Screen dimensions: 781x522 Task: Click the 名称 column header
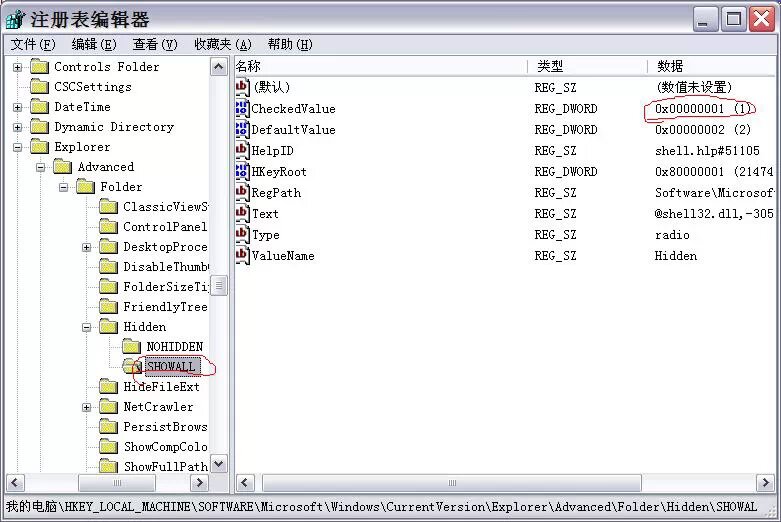[x=381, y=66]
